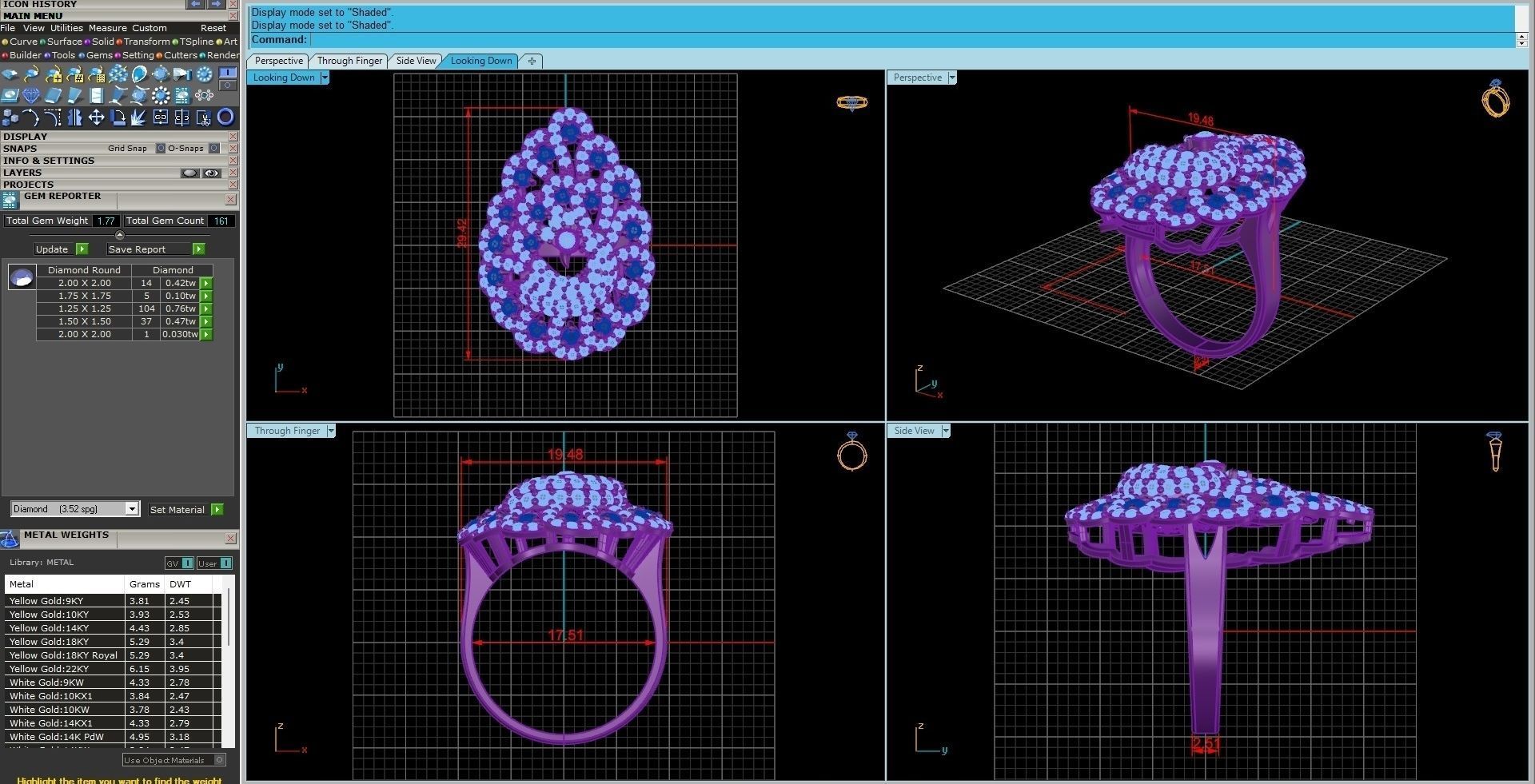Switch the toolbar icon size toggle (I)
This screenshot has width=1535, height=784.
pyautogui.click(x=228, y=72)
